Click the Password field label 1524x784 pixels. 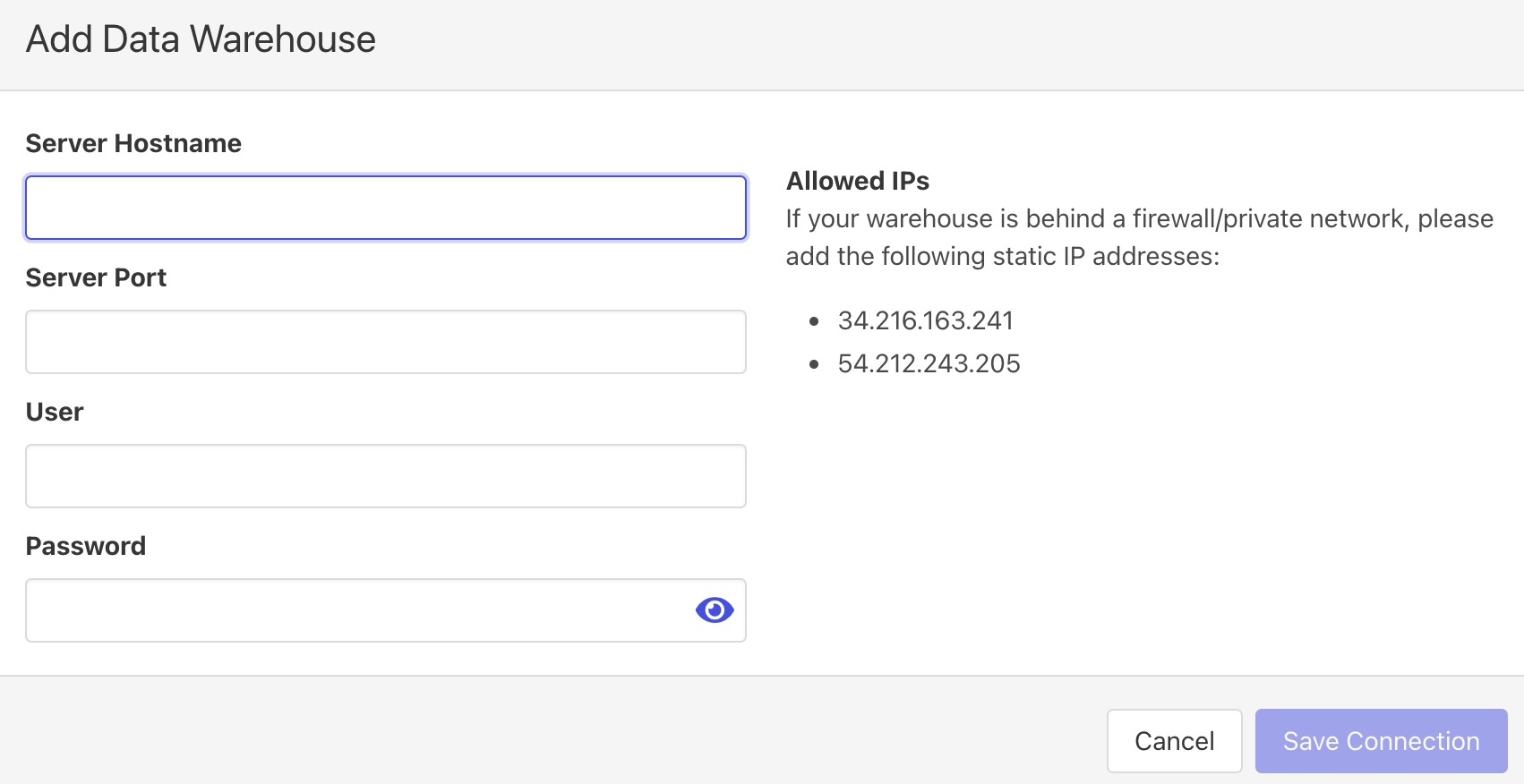85,546
